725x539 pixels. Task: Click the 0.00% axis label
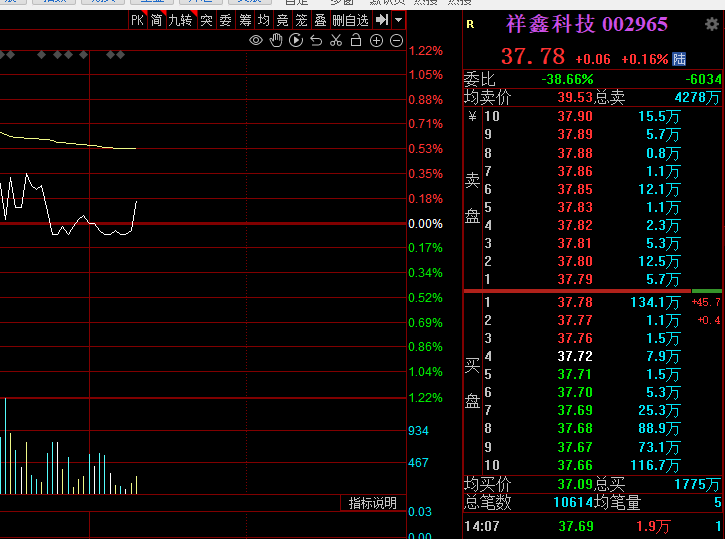click(x=425, y=224)
